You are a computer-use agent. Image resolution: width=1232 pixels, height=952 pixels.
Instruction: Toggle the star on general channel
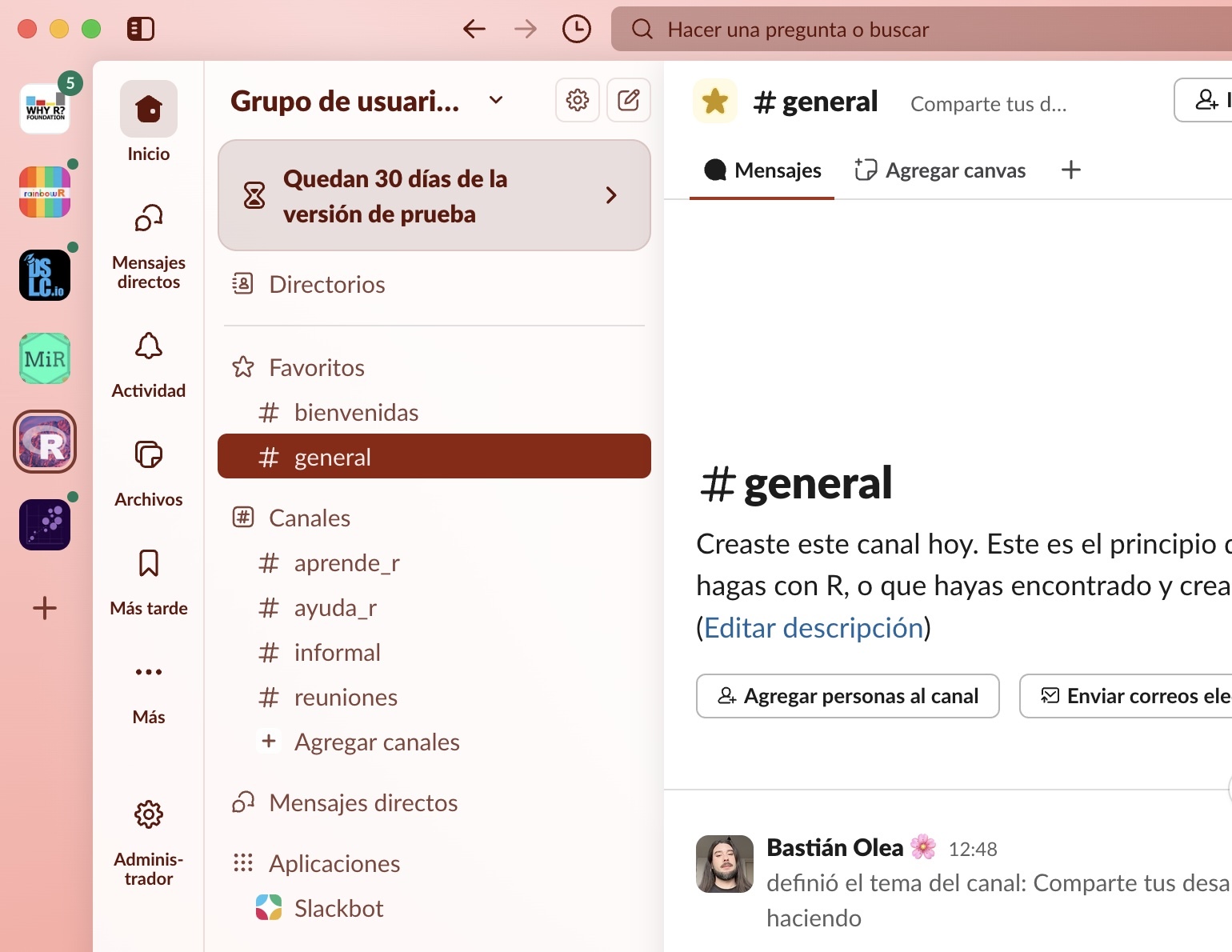tap(714, 102)
